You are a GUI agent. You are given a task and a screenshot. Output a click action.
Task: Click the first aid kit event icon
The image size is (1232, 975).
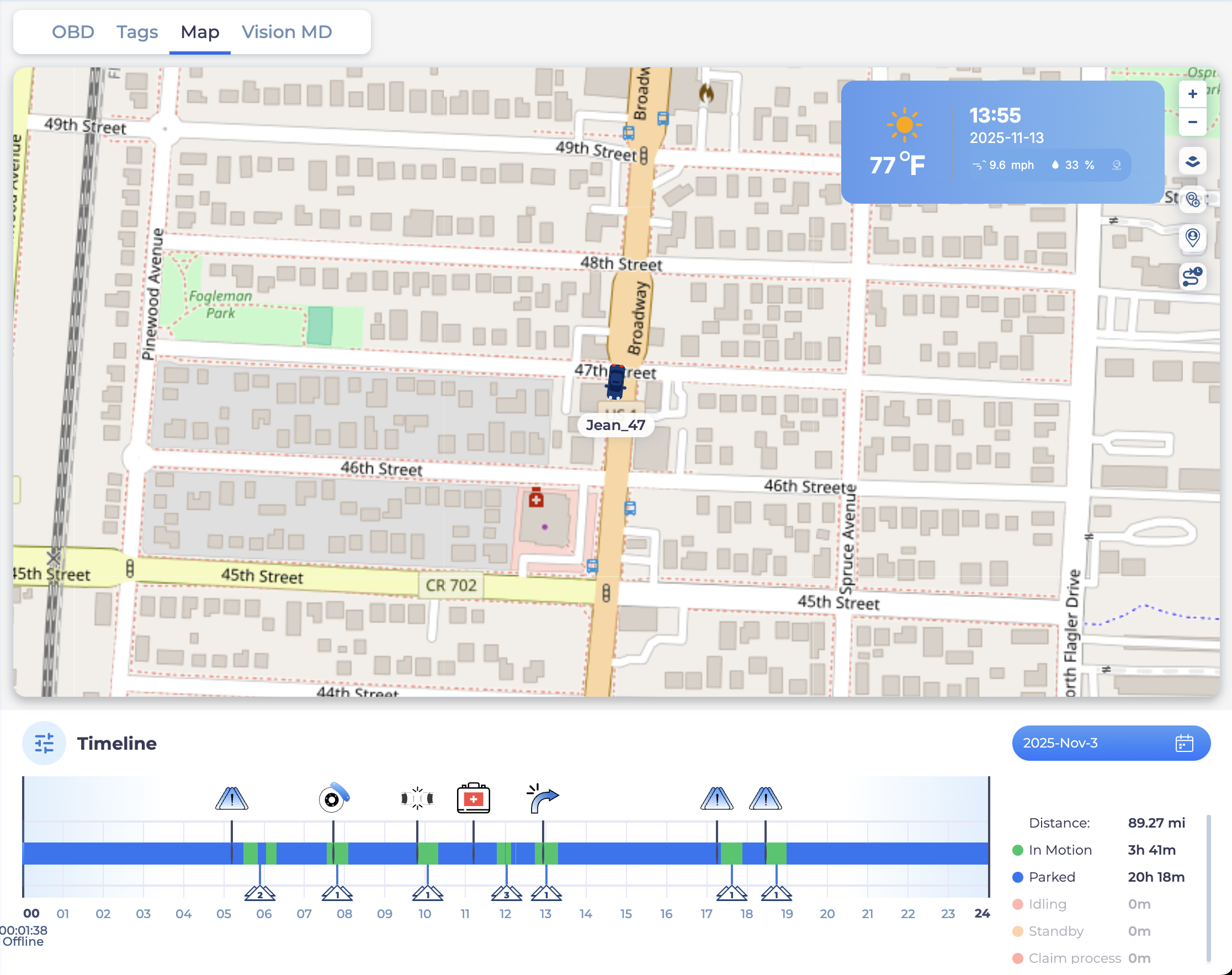pyautogui.click(x=473, y=797)
